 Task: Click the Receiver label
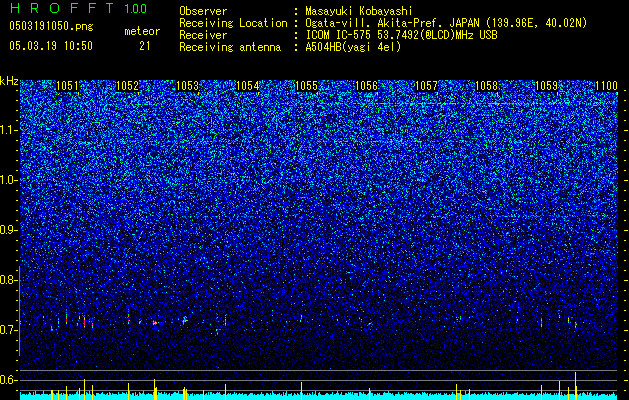(x=203, y=35)
